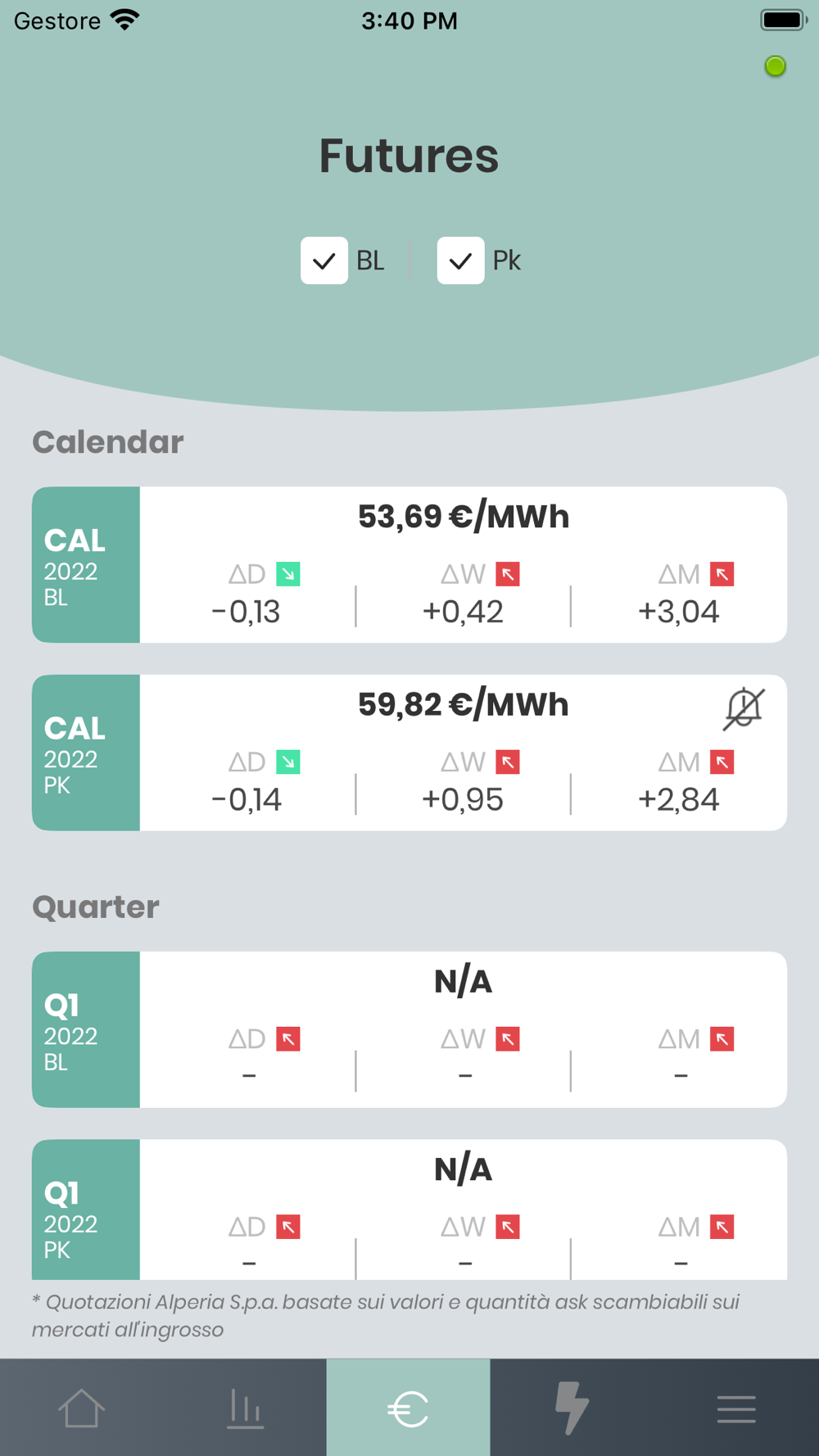The width and height of the screenshot is (819, 1456).
Task: Open the CAL 2022 BL card
Action: click(x=409, y=564)
